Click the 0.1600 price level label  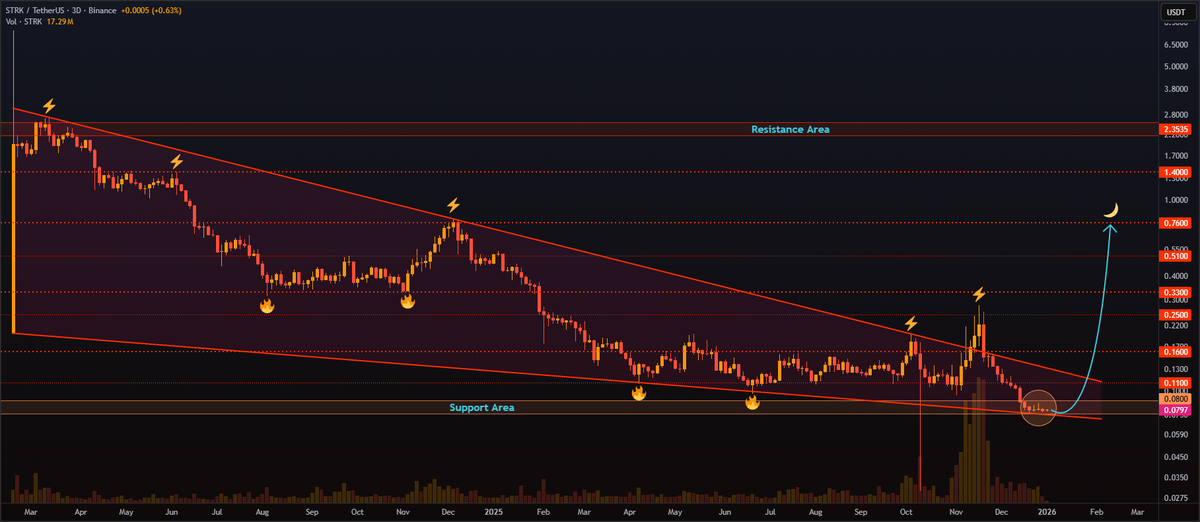tap(1174, 351)
